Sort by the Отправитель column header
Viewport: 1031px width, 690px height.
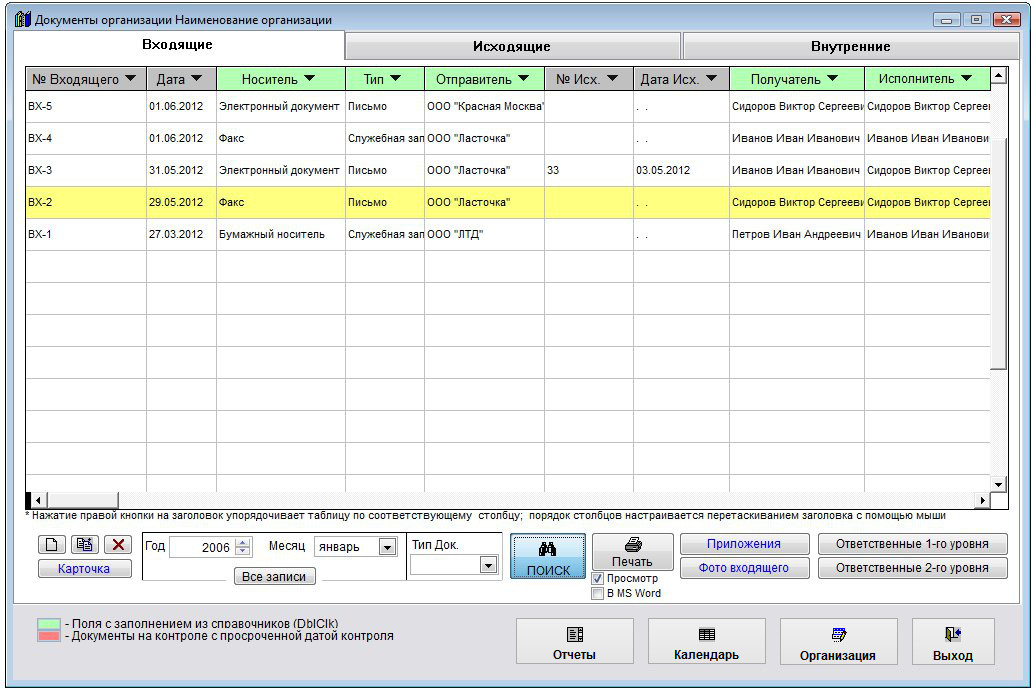pyautogui.click(x=484, y=79)
